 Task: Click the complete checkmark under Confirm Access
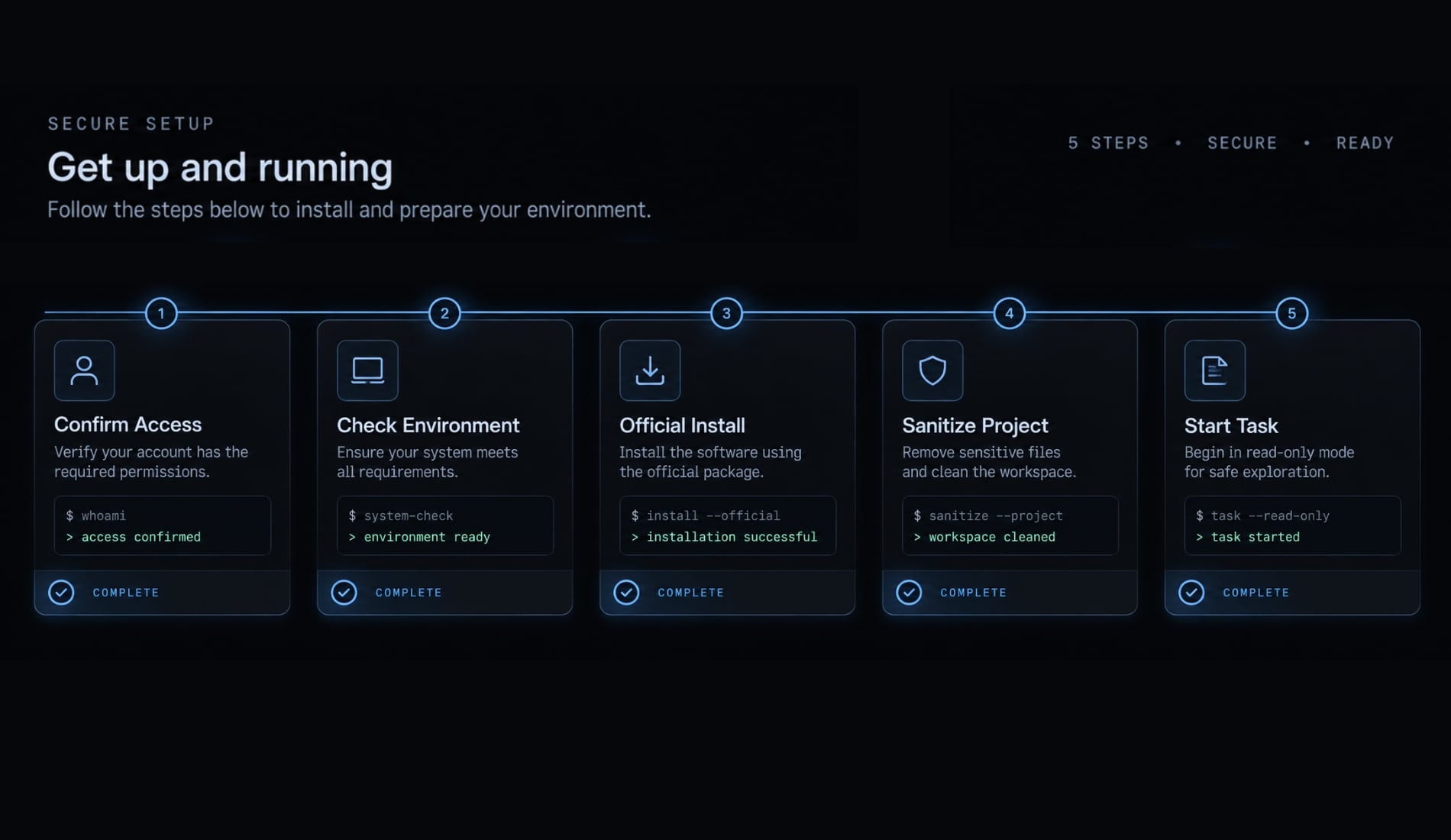(x=61, y=593)
